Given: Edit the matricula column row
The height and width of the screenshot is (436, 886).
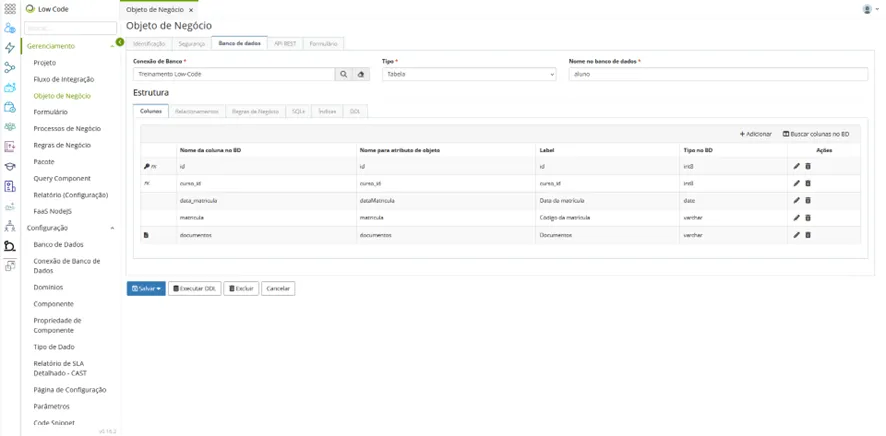Looking at the screenshot, I should 797,217.
